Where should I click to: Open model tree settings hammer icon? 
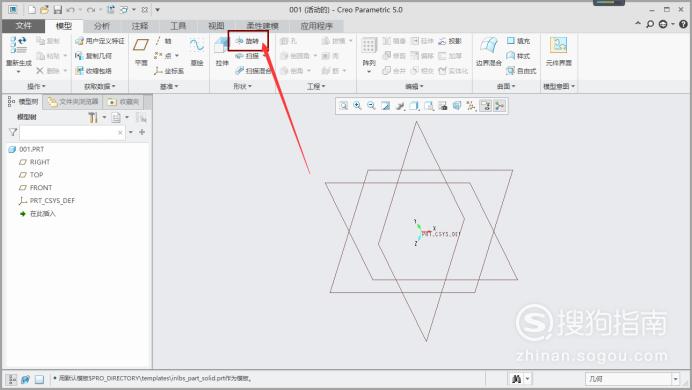coord(93,117)
